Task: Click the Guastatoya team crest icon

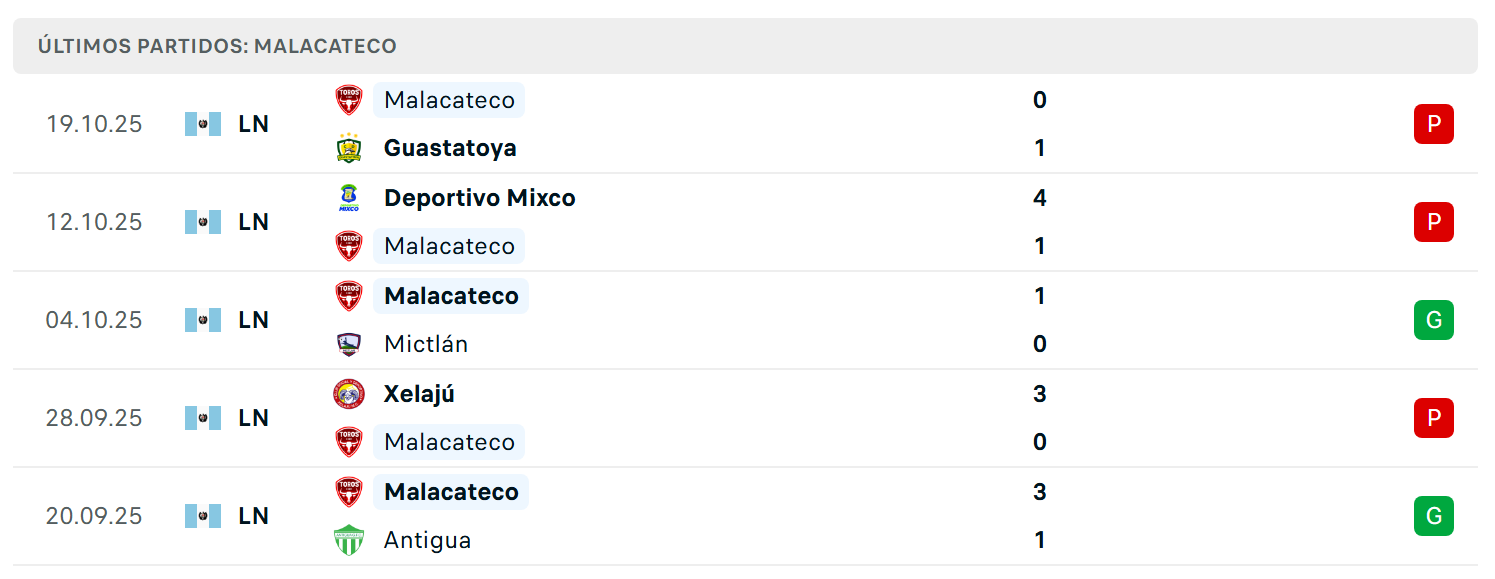Action: pos(349,148)
